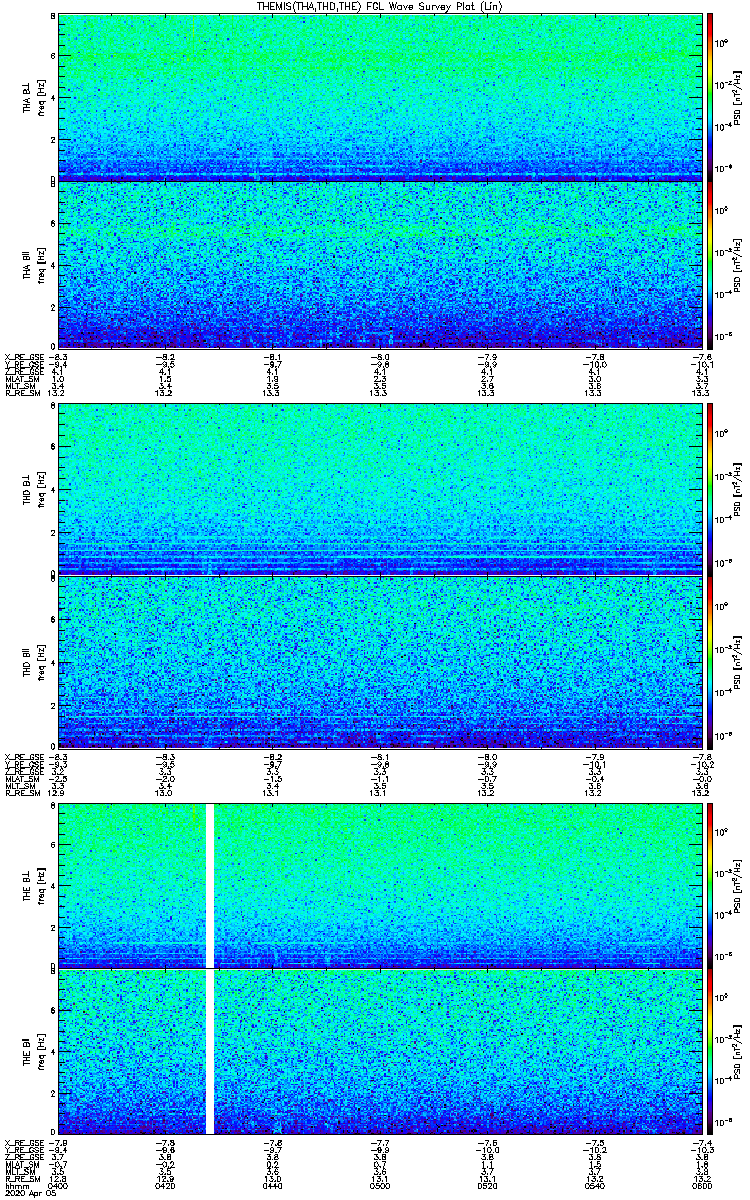Click the PSD color bar beside THD B-perpendicular
The width and height of the screenshot is (750, 1200).
(710, 489)
